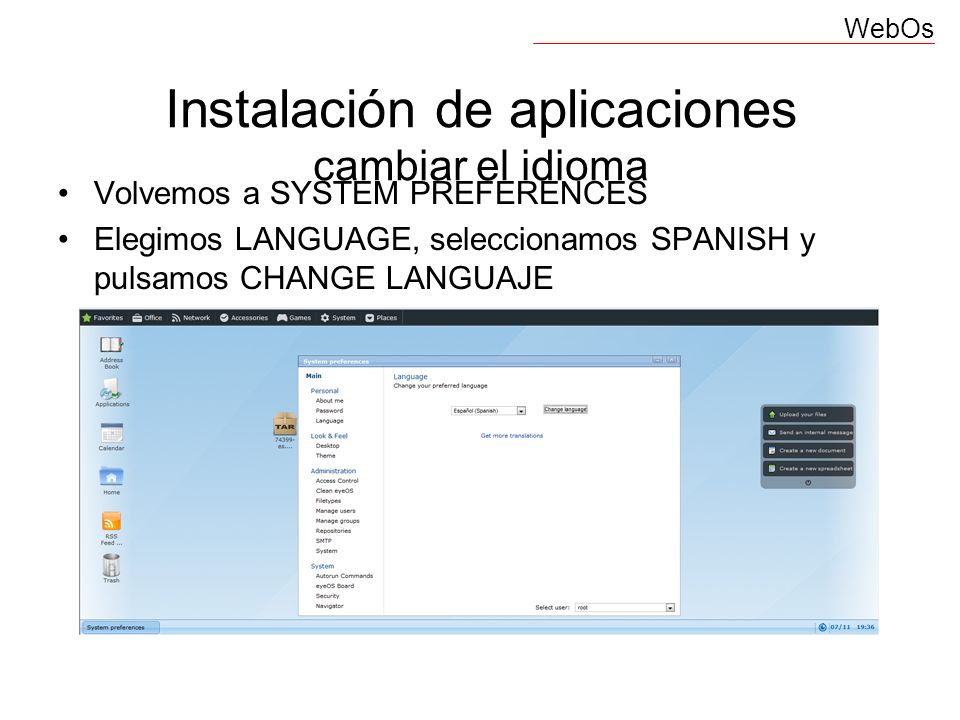This screenshot has height=720, width=960.
Task: Select System under Administration
Action: [326, 551]
